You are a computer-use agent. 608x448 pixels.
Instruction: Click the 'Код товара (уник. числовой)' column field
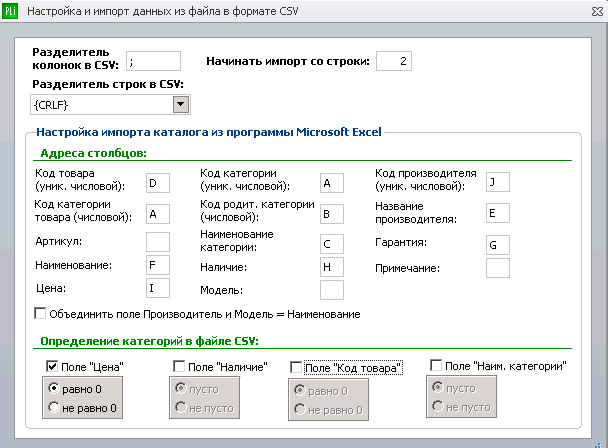158,183
